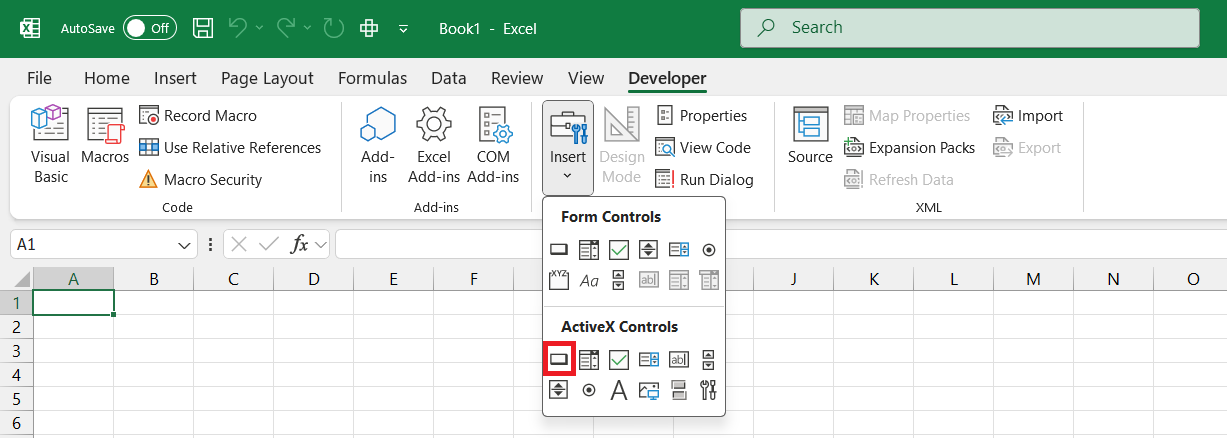Insert the ActiveX Image control
The height and width of the screenshot is (438, 1227).
(649, 390)
